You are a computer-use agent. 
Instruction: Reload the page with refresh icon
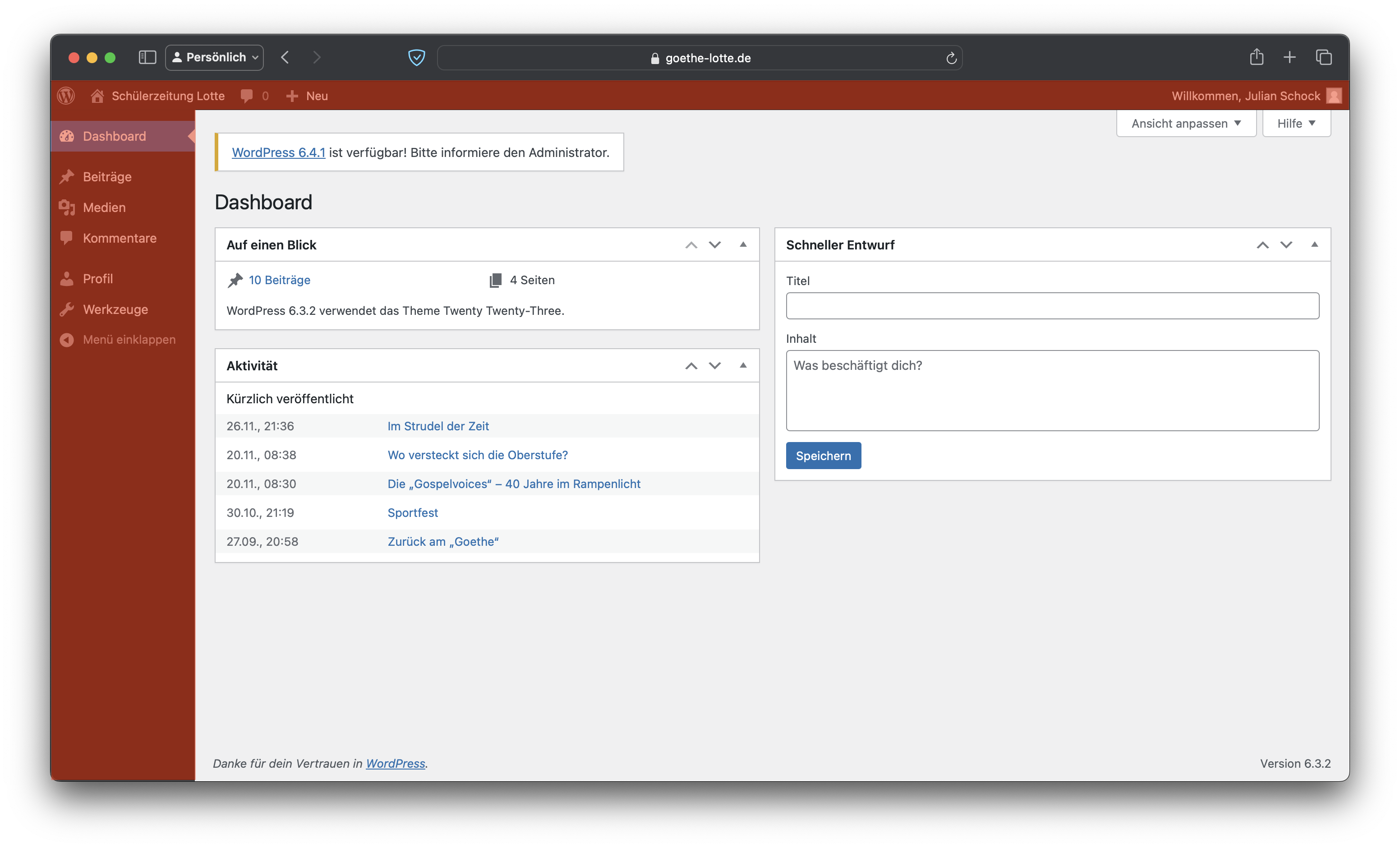pos(951,58)
